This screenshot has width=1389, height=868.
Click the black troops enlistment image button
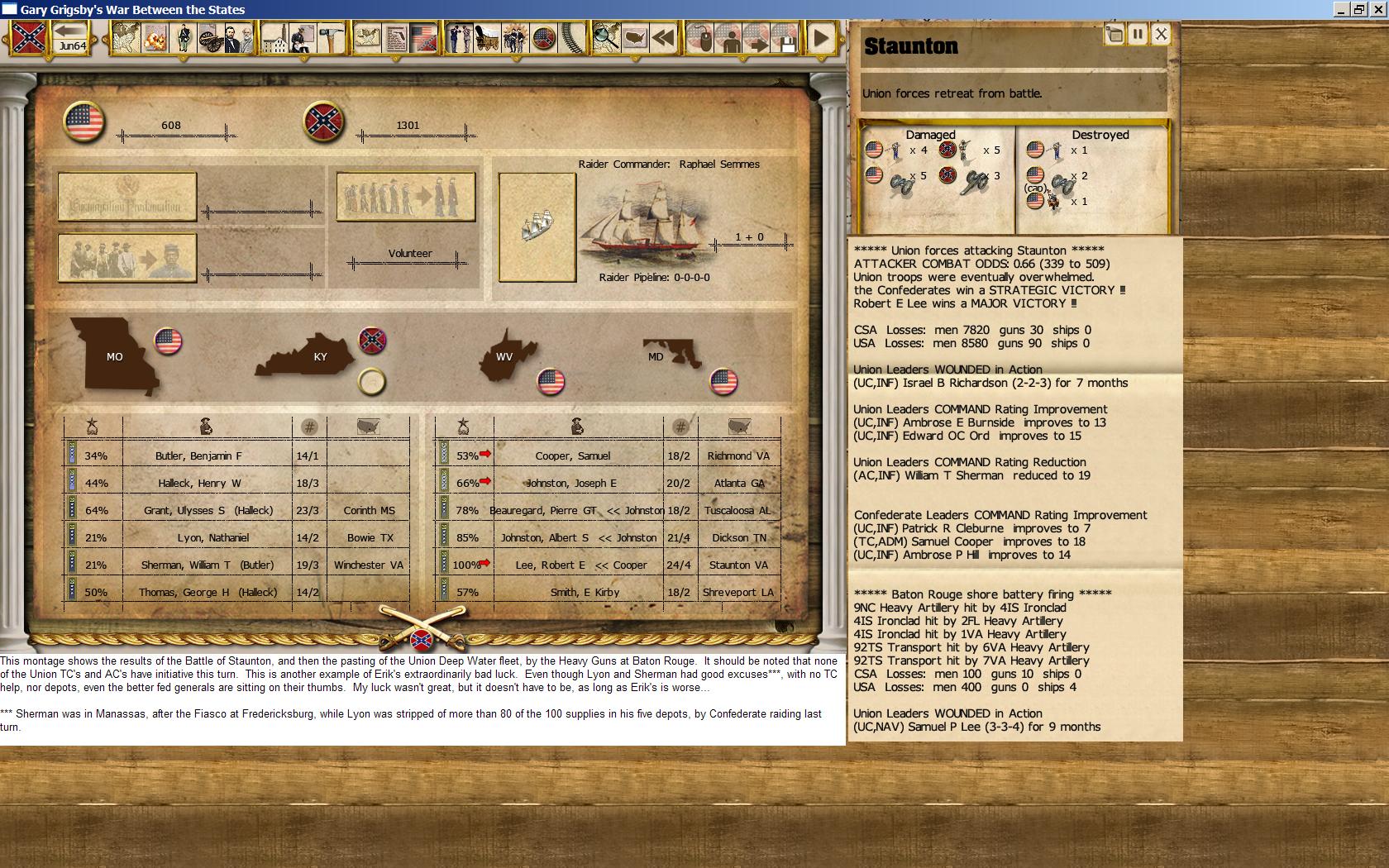coord(127,257)
